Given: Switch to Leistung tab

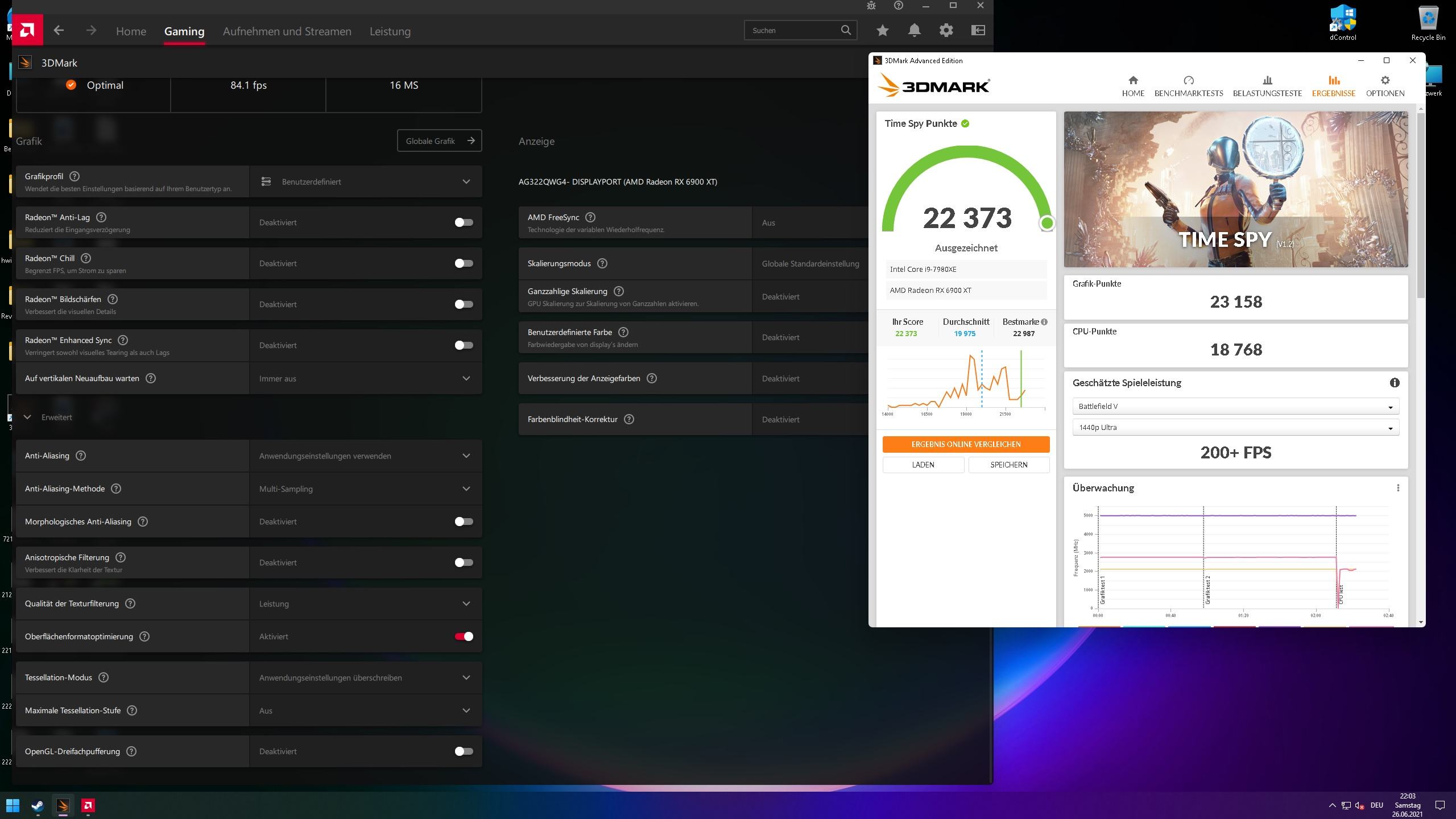Looking at the screenshot, I should click(390, 31).
